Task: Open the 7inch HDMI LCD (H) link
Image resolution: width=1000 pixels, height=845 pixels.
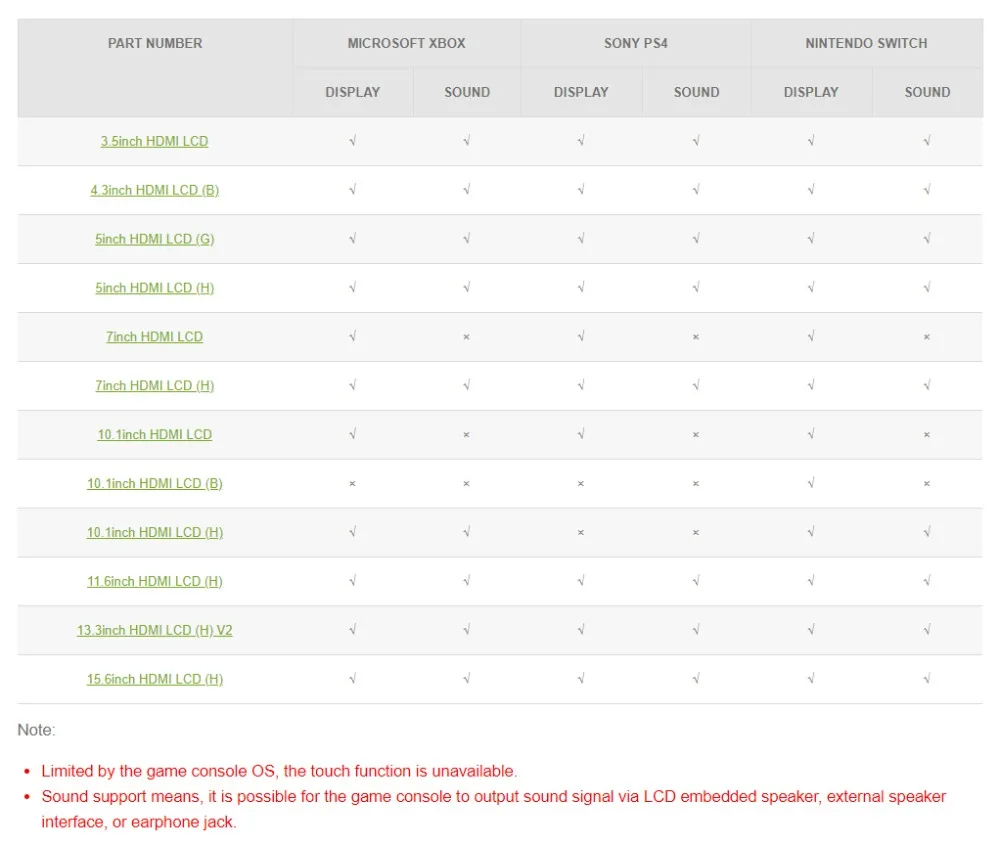Action: (154, 386)
